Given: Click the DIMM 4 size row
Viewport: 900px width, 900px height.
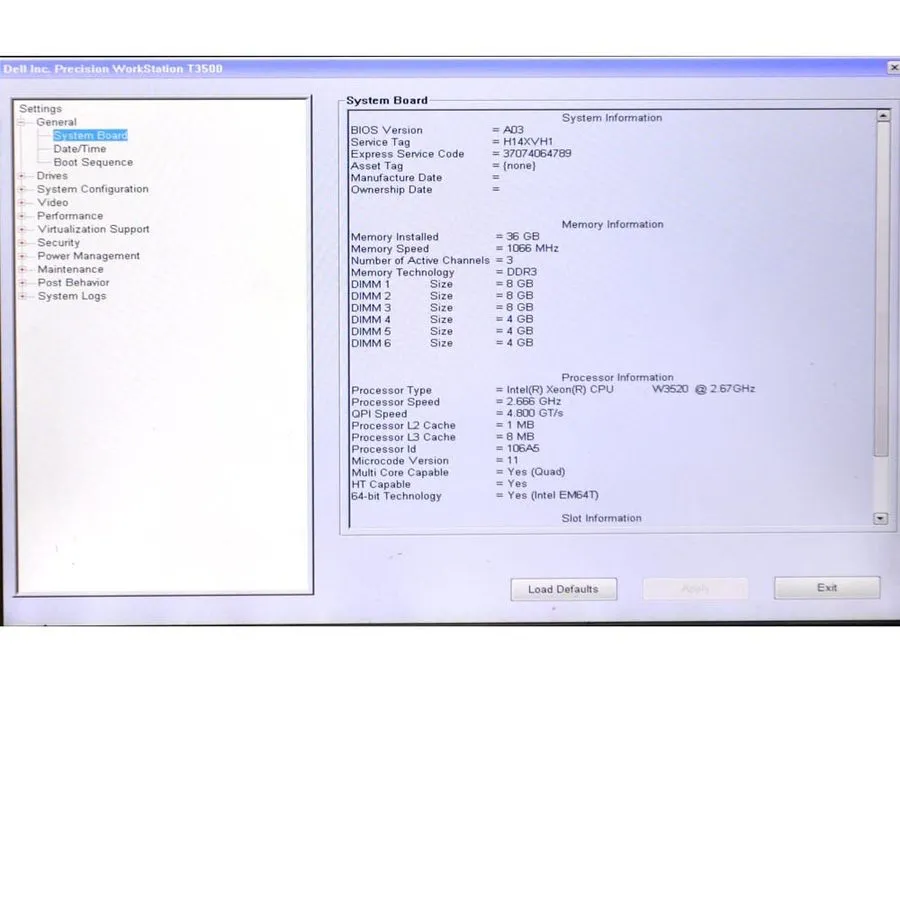Looking at the screenshot, I should (x=442, y=319).
